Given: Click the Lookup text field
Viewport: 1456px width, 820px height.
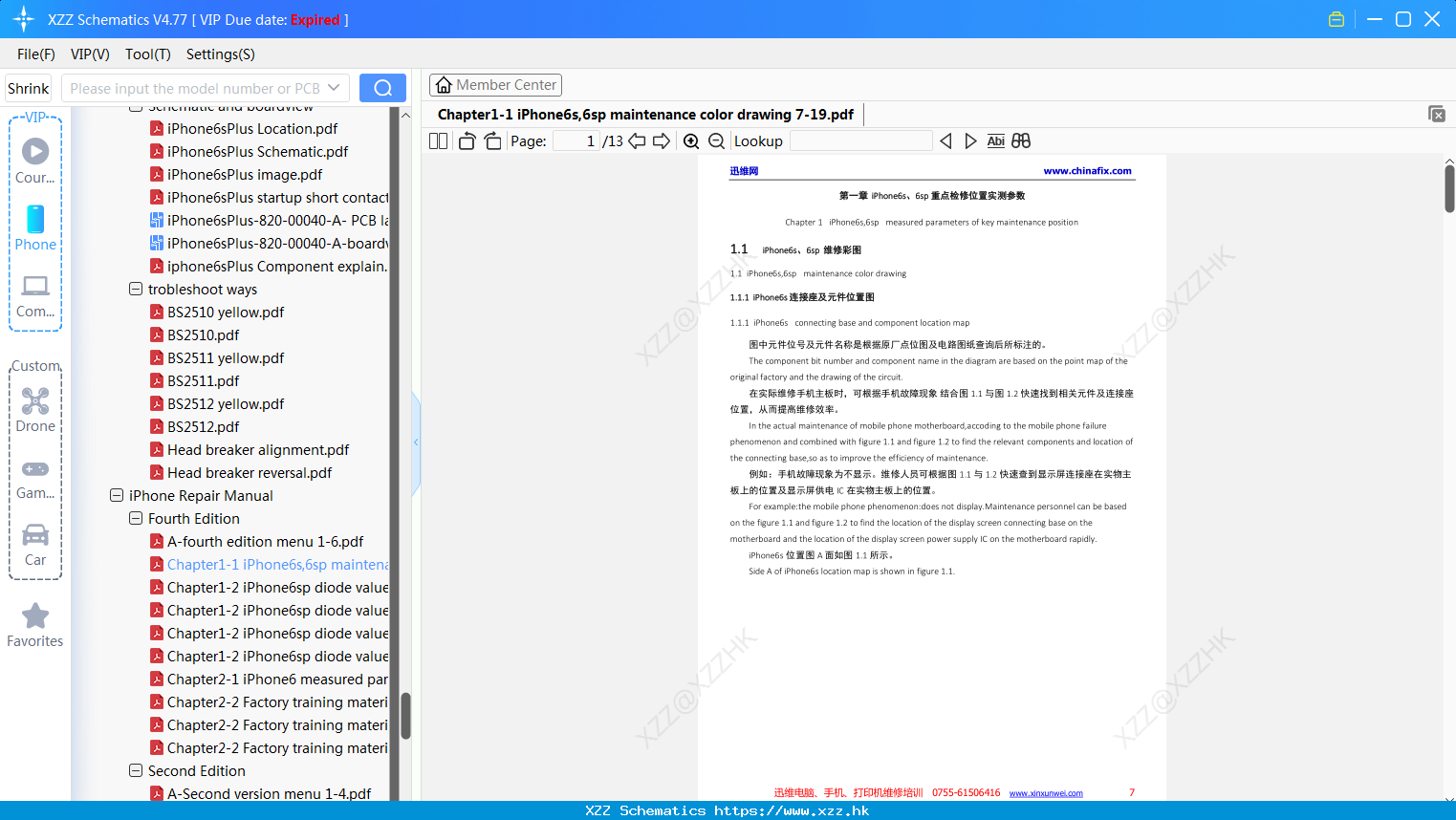Looking at the screenshot, I should (x=860, y=141).
